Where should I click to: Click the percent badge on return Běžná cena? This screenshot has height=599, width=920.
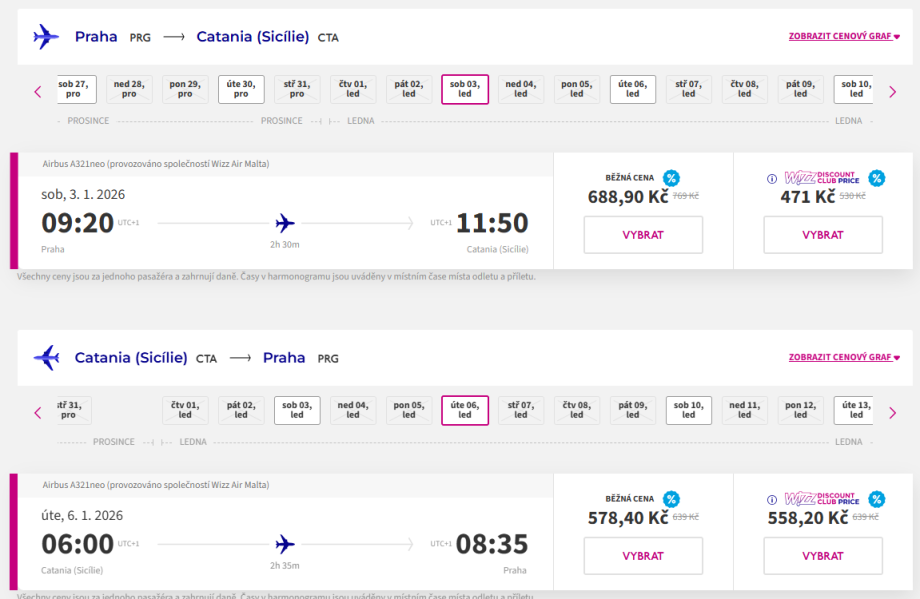click(671, 499)
